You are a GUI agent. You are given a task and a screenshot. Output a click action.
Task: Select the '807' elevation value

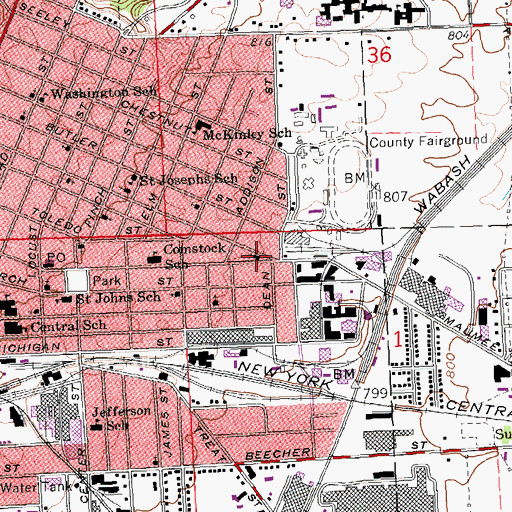tap(396, 197)
